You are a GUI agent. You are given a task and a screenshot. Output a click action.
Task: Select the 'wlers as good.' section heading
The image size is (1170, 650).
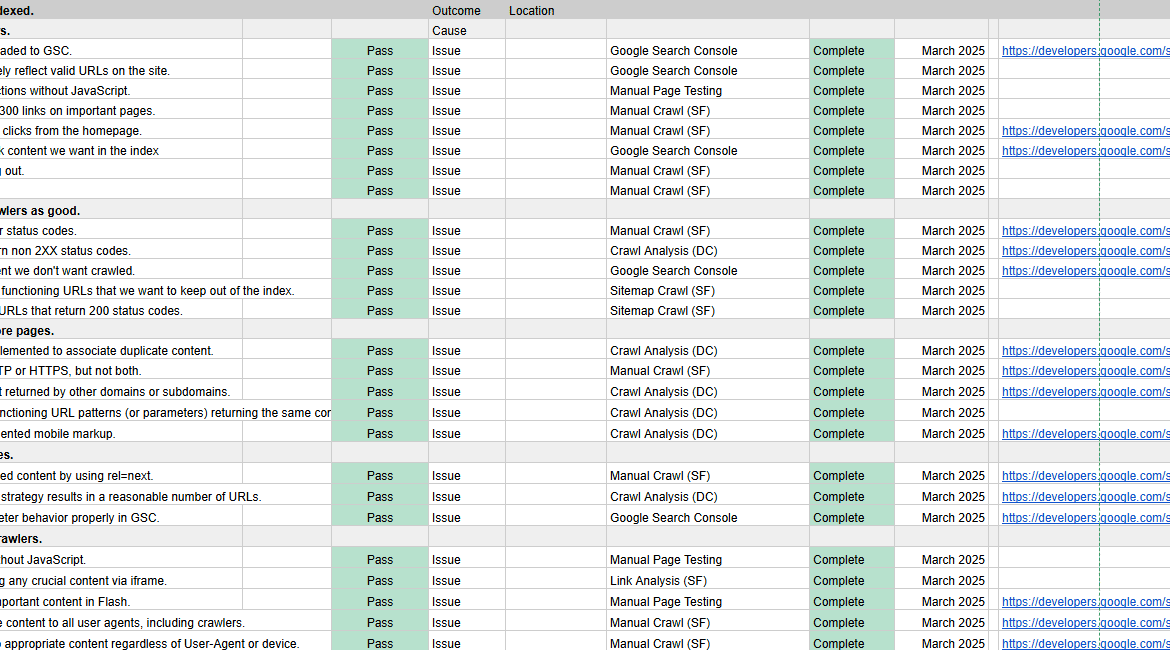tap(121, 210)
